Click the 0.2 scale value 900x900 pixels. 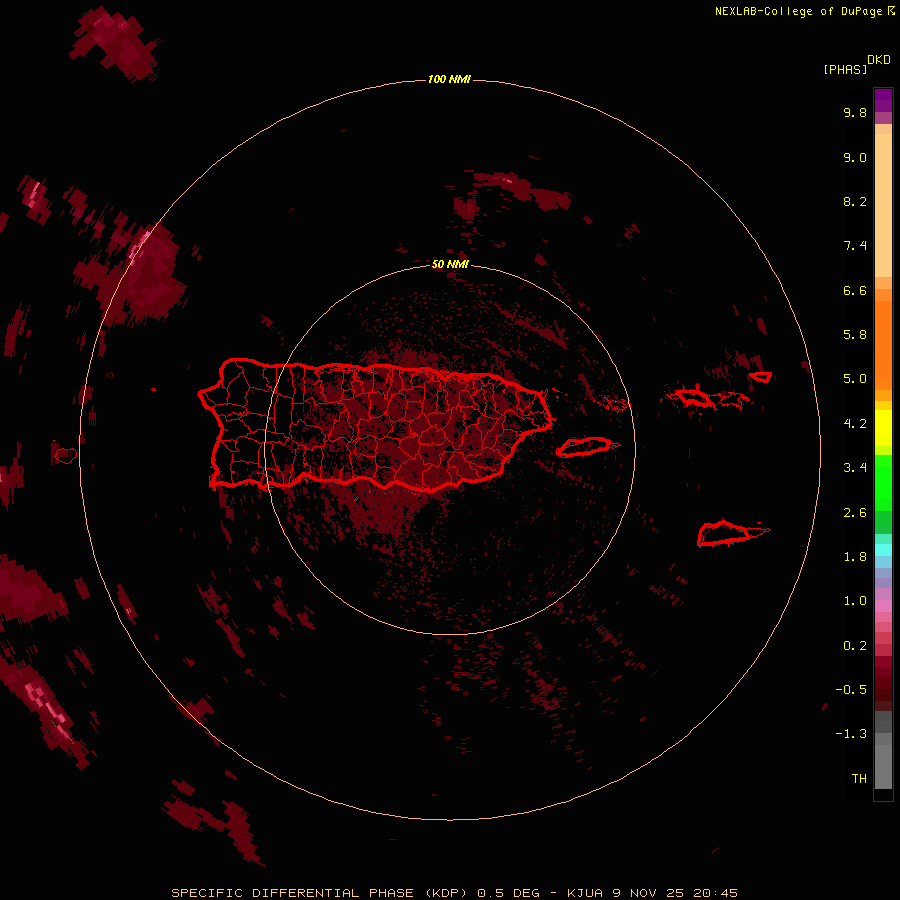tap(855, 646)
